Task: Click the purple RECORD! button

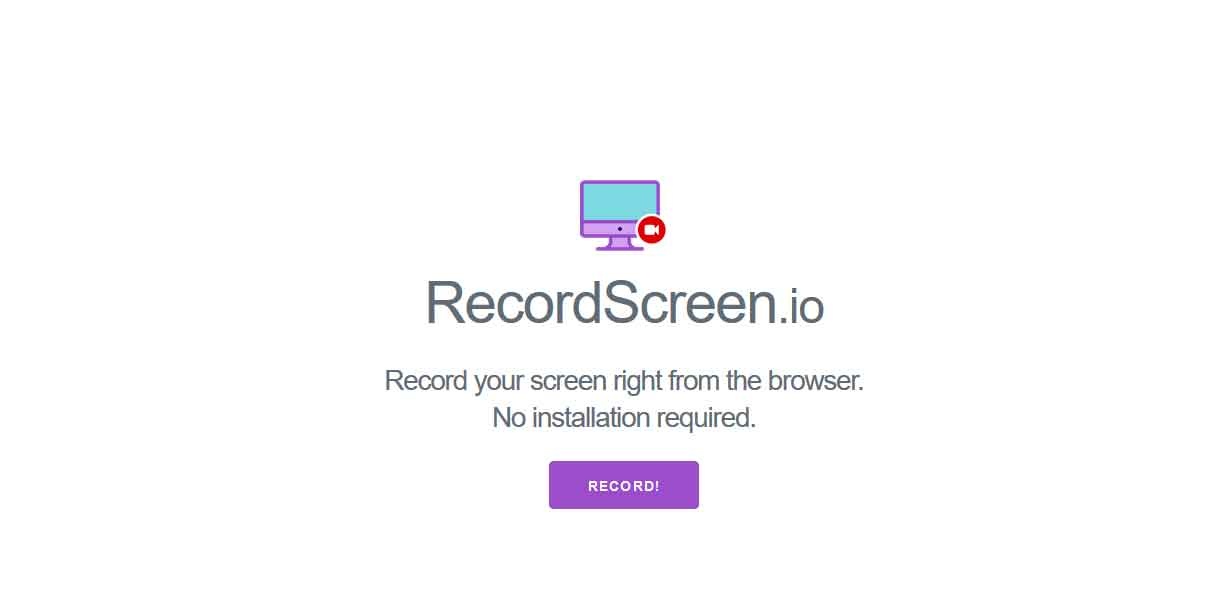Action: 623,485
